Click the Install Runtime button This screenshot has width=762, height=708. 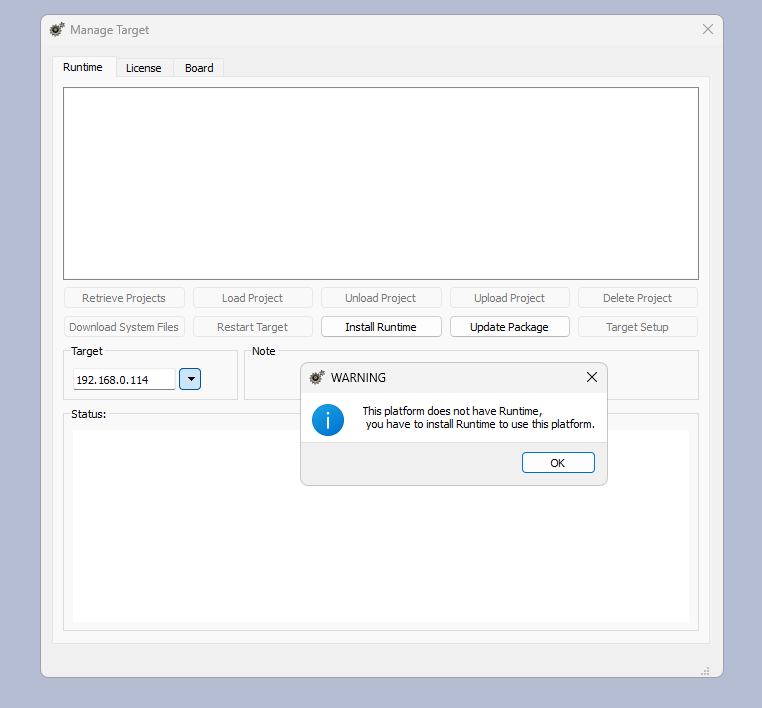(x=380, y=327)
